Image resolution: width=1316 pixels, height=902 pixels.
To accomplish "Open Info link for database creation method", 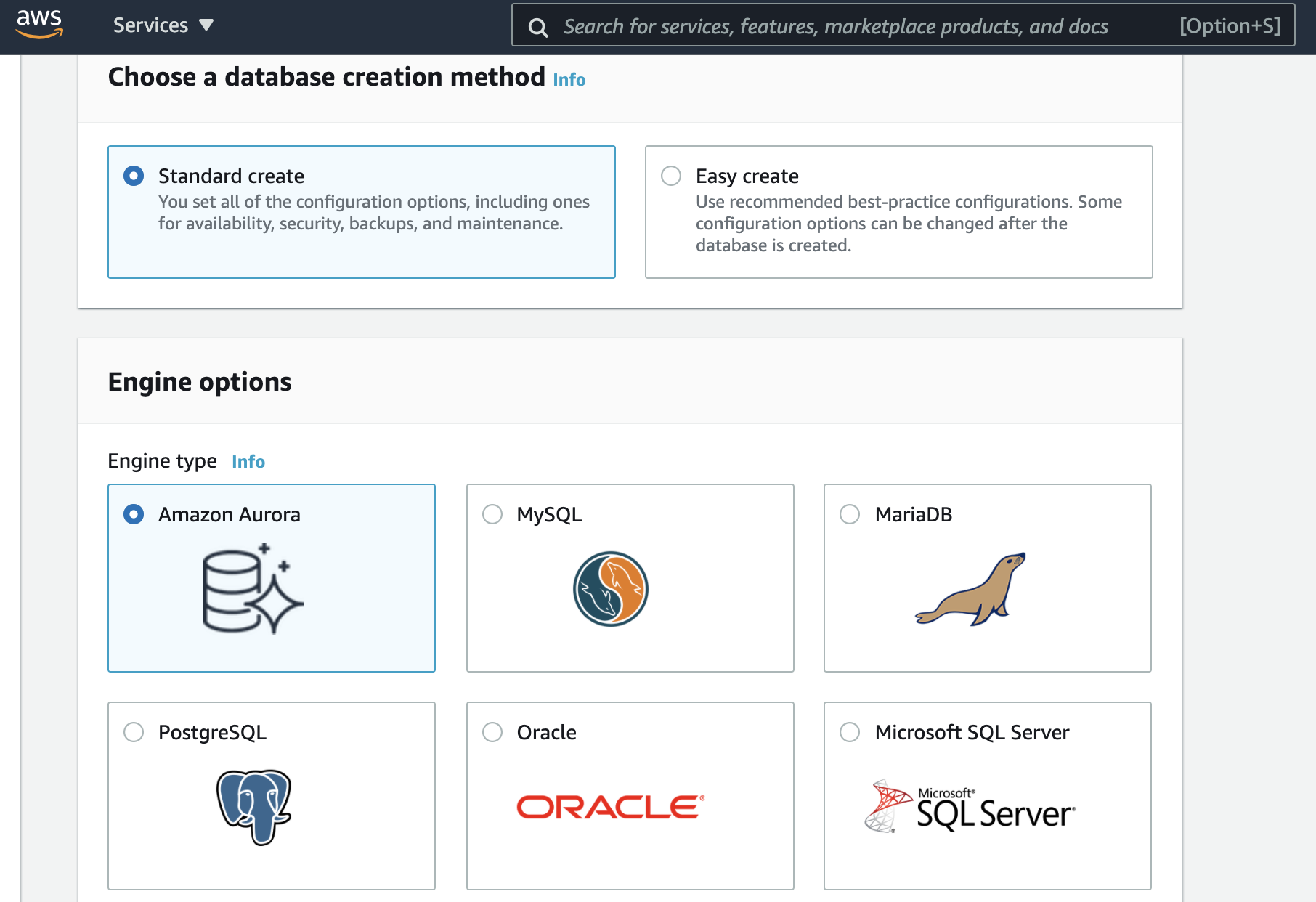I will coord(569,79).
